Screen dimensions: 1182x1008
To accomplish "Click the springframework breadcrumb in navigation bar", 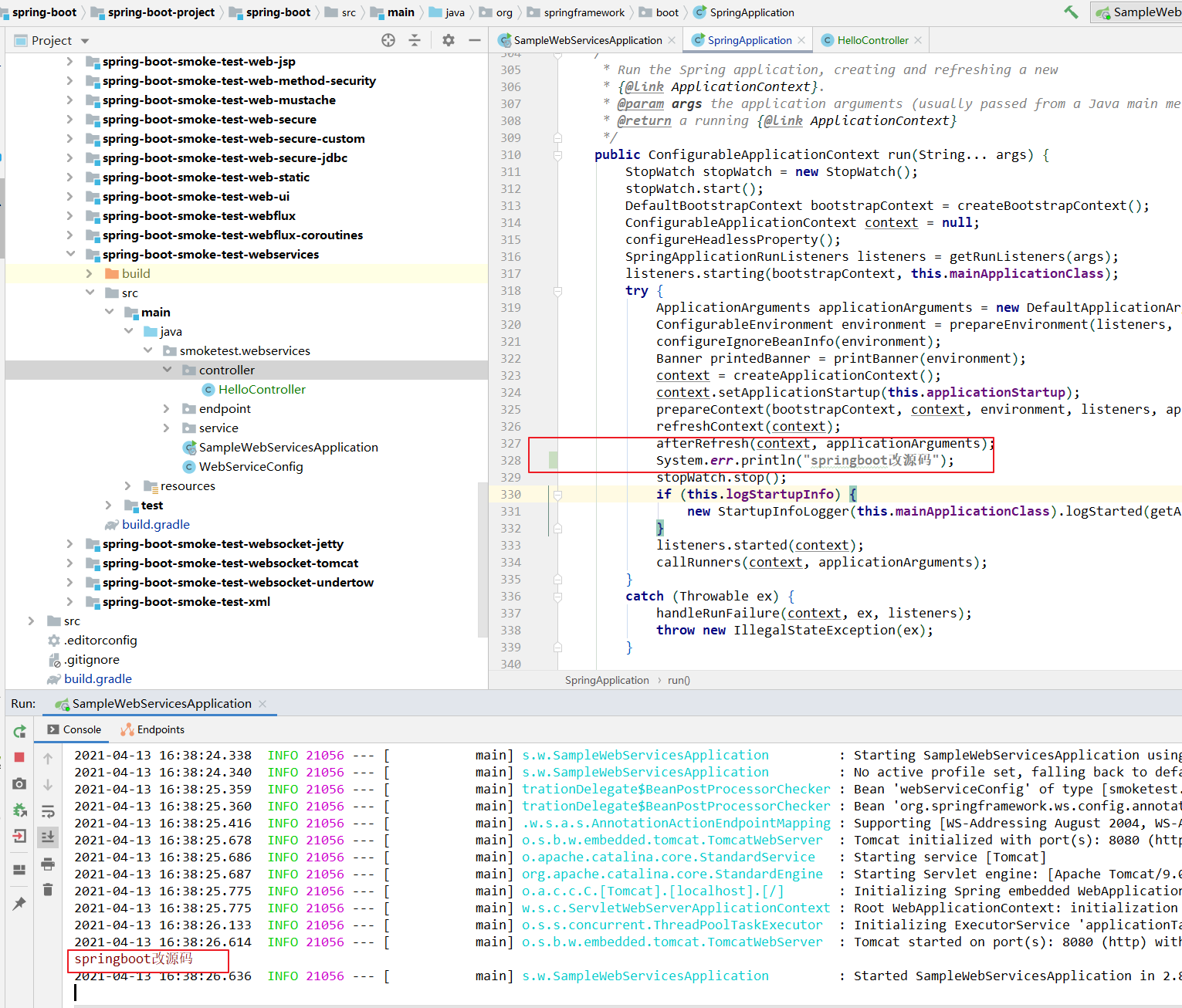I will (584, 12).
